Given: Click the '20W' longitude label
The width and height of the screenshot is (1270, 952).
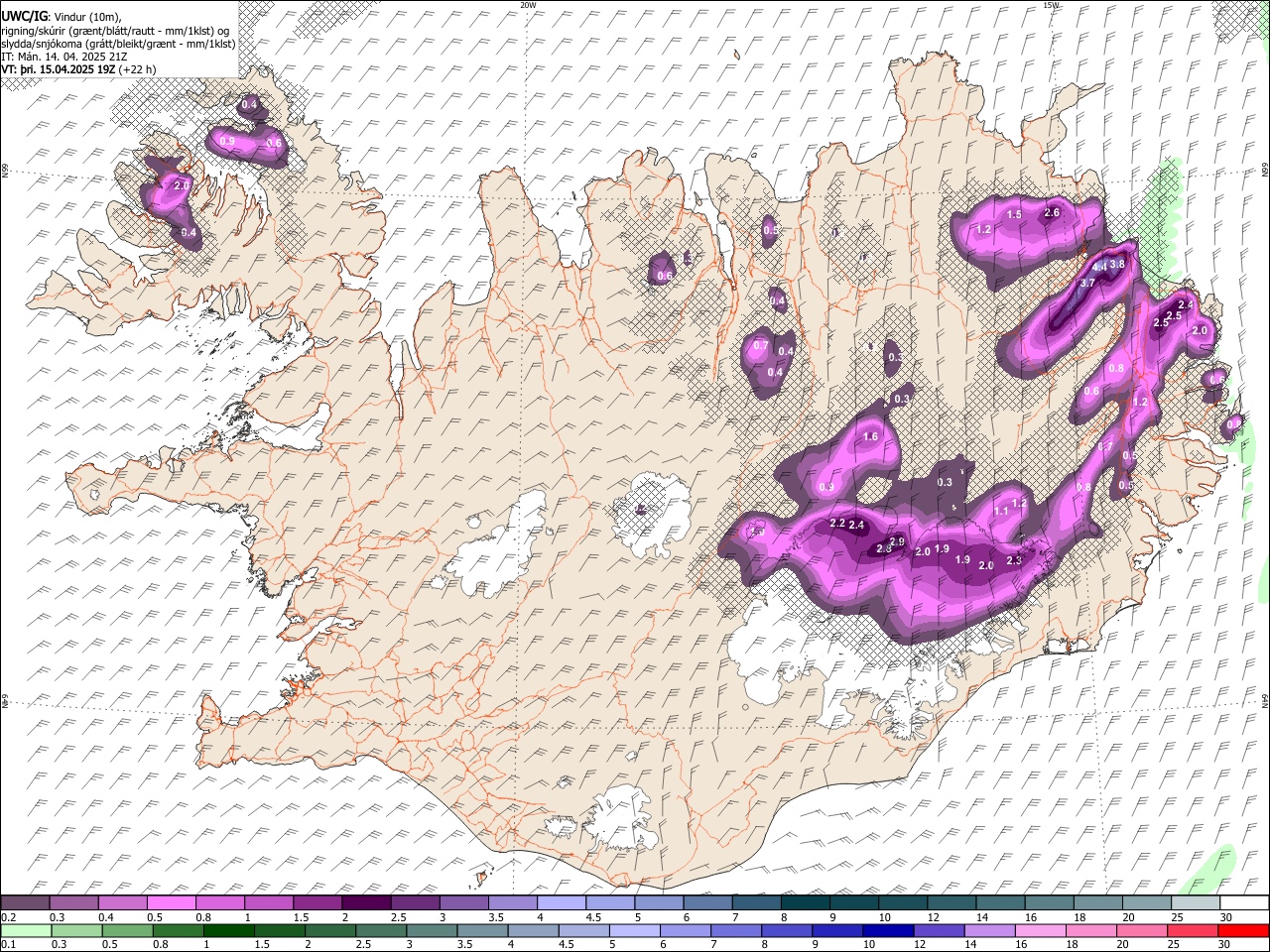Looking at the screenshot, I should coord(529,5).
